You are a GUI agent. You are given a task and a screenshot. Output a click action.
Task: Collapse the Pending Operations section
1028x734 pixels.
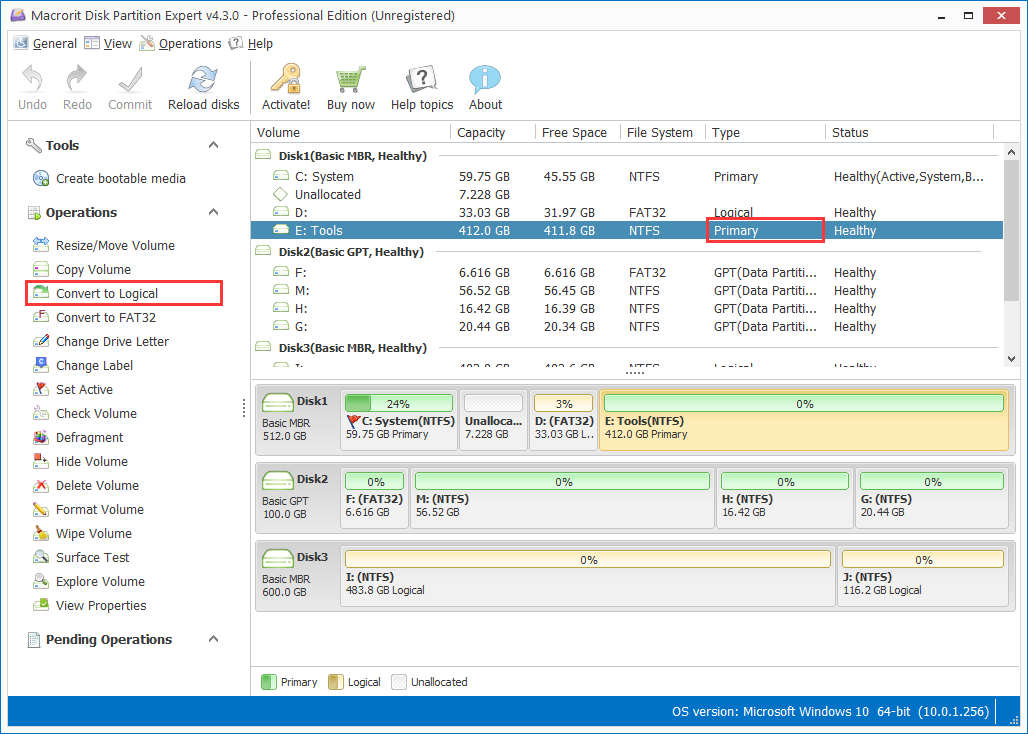pos(213,639)
